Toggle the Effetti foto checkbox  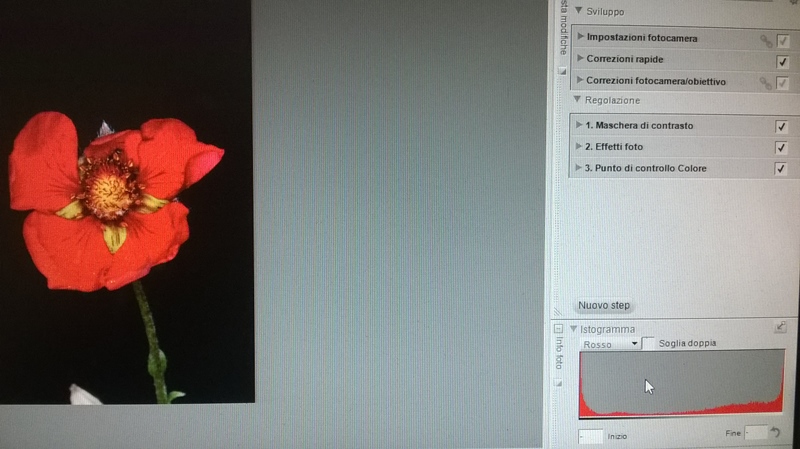pyautogui.click(x=781, y=148)
